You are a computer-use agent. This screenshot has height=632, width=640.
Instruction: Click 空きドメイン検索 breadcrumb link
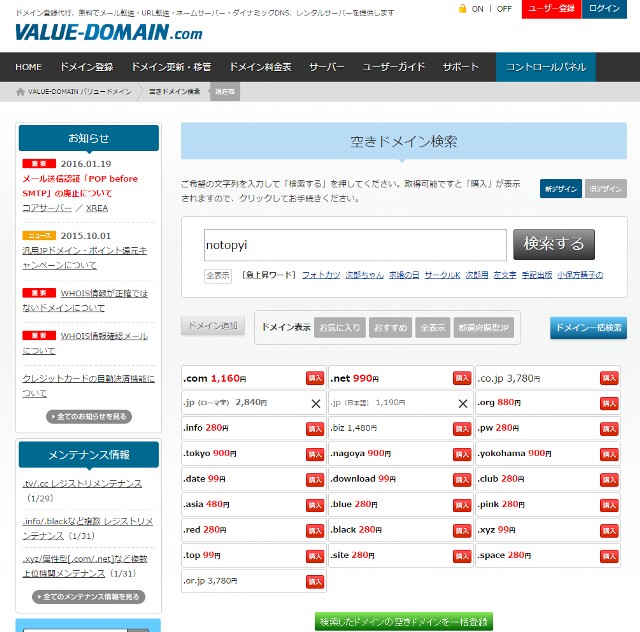175,91
